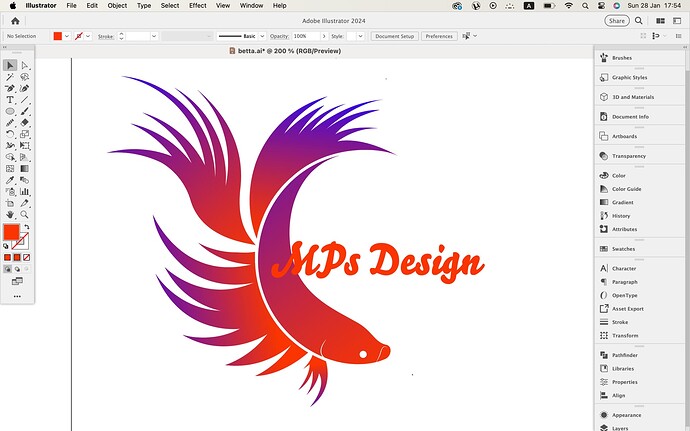The image size is (690, 431).
Task: Pick the Rotate tool
Action: click(10, 134)
